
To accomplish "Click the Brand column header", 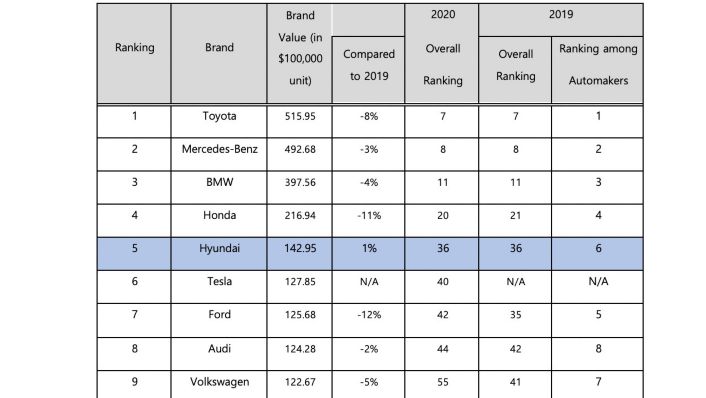I will pyautogui.click(x=219, y=54).
